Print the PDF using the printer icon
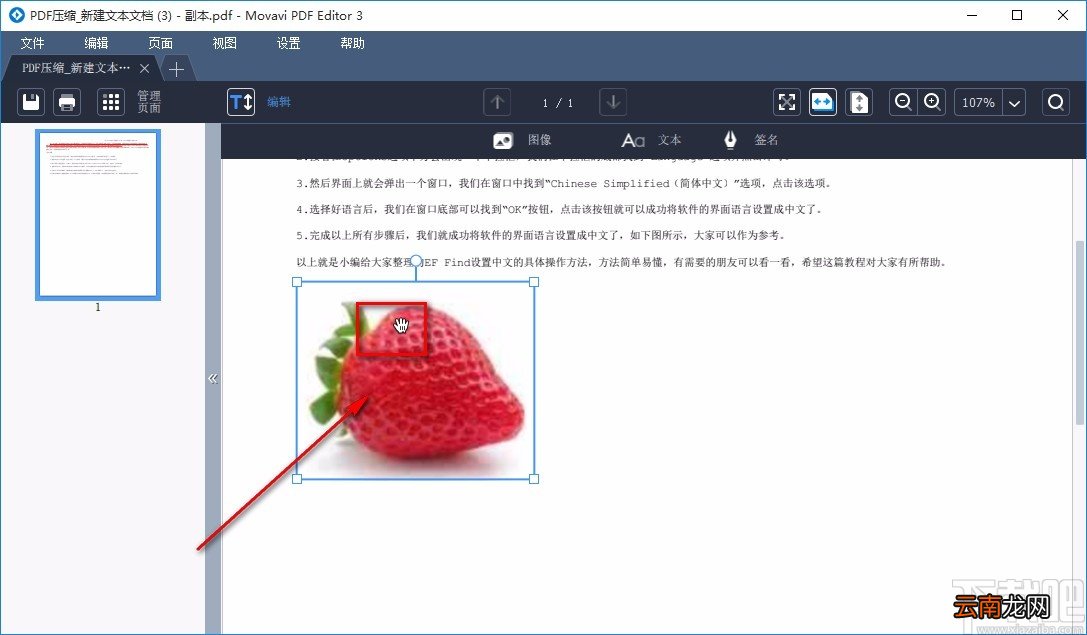Screen dimensions: 1087x635 pos(67,103)
